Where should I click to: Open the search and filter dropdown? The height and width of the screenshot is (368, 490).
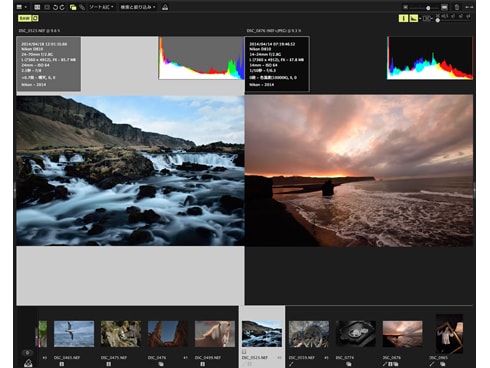(x=138, y=7)
